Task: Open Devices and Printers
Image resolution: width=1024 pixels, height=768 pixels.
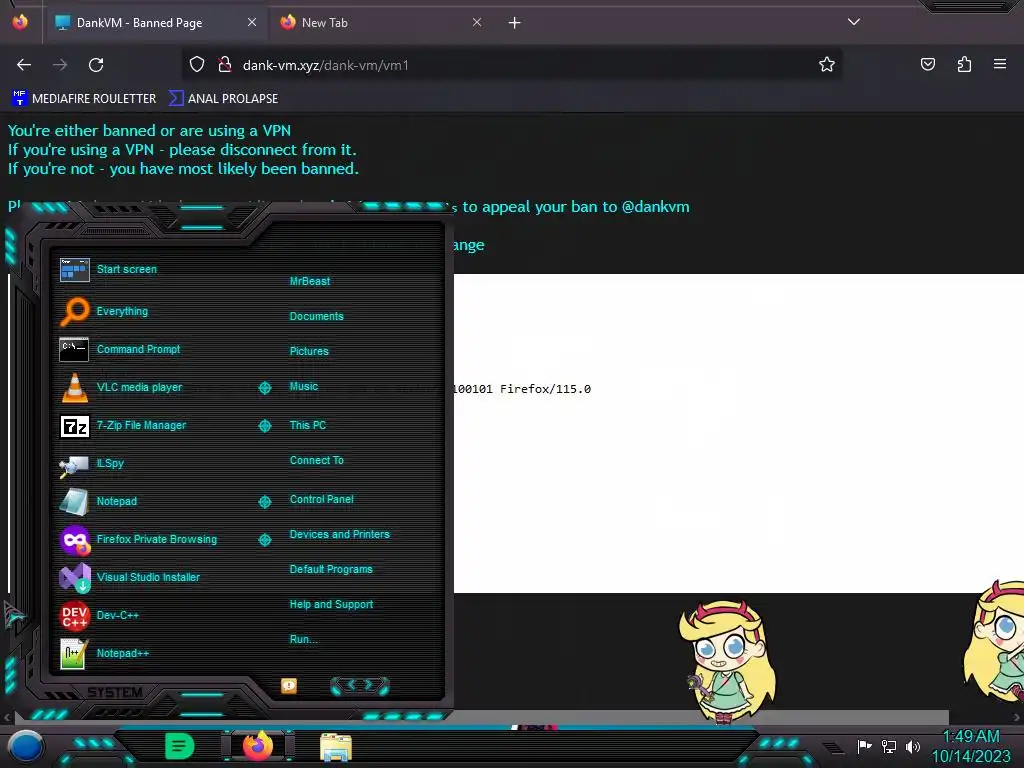Action: tap(340, 534)
